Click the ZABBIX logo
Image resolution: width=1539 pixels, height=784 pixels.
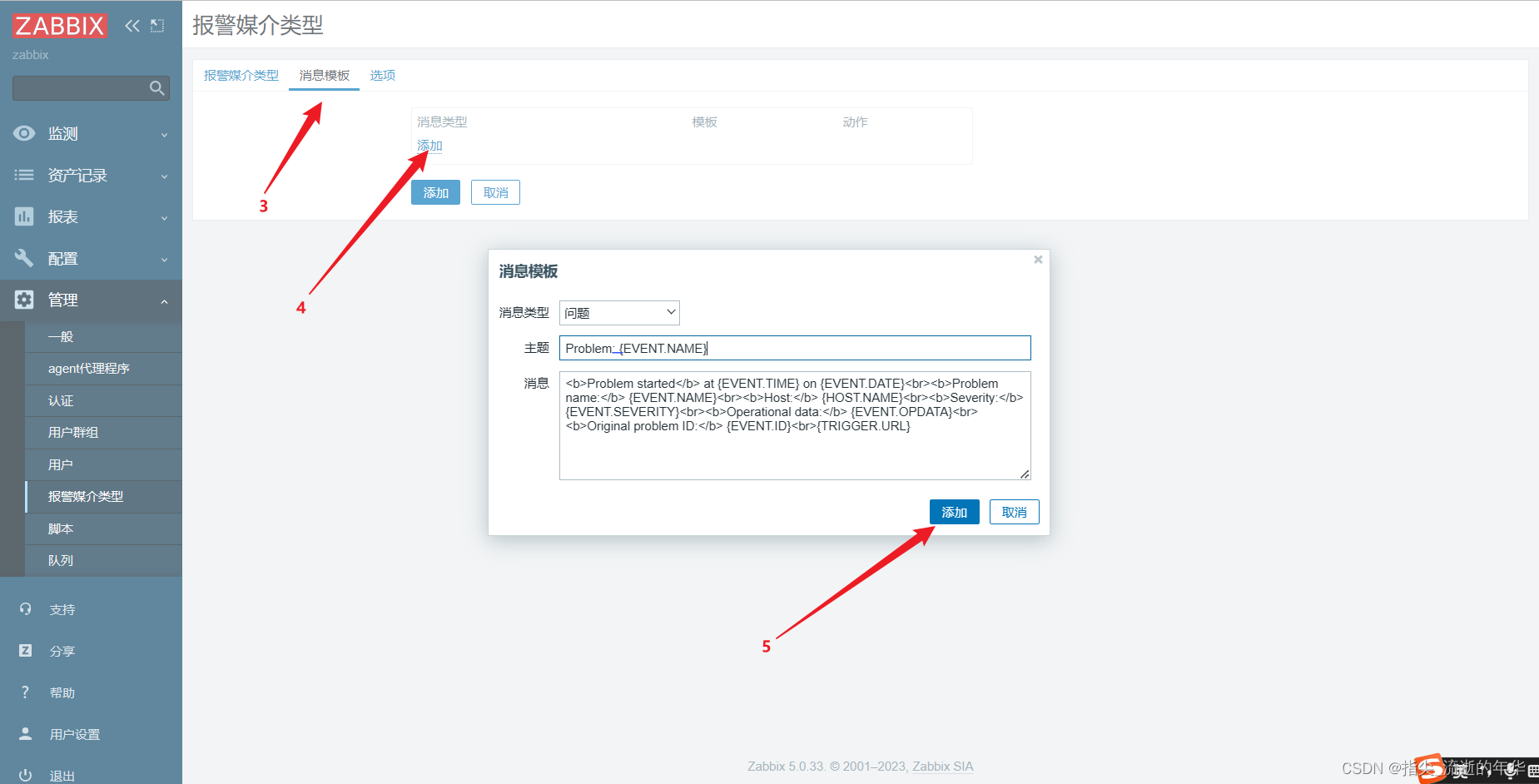click(60, 26)
